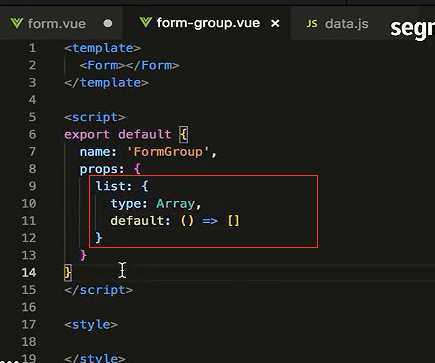Close the form-group.vue tab

(x=275, y=24)
